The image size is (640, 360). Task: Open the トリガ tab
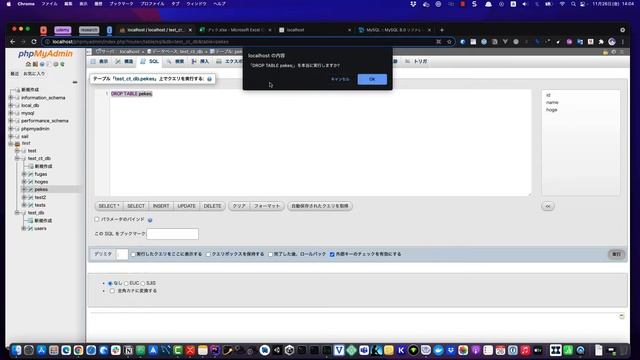416,62
